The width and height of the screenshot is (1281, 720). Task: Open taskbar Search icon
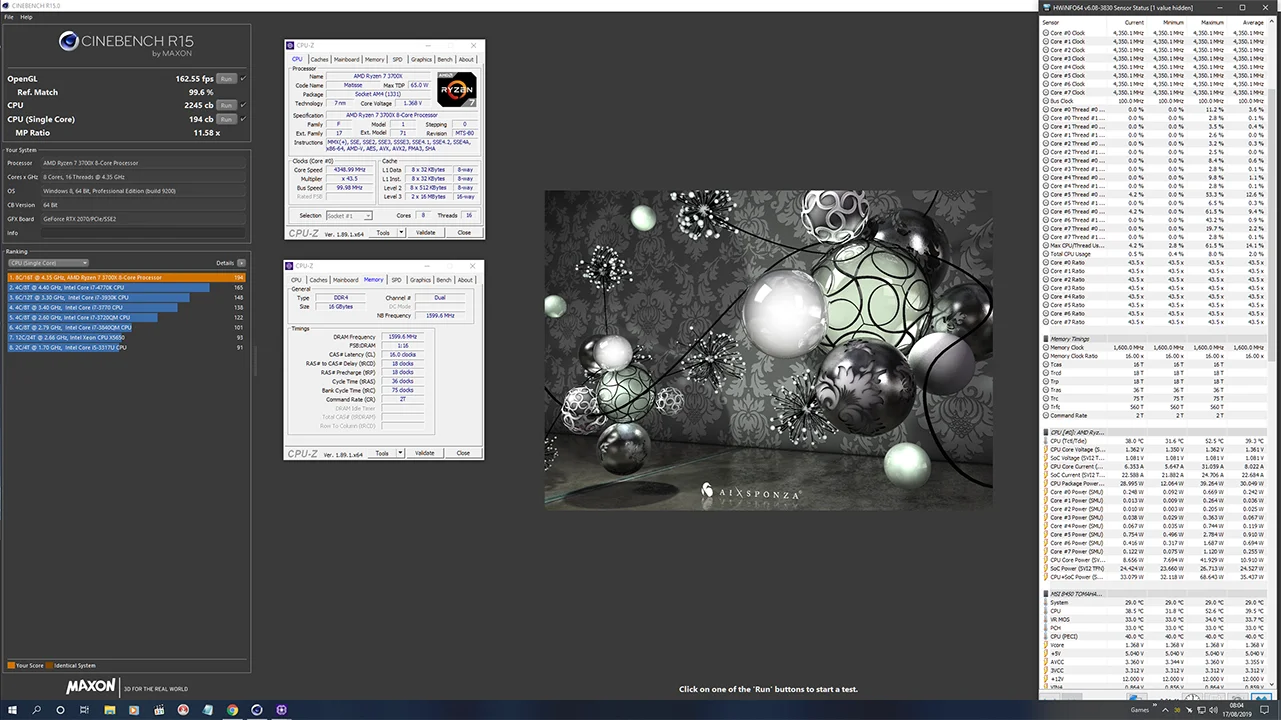click(x=36, y=710)
